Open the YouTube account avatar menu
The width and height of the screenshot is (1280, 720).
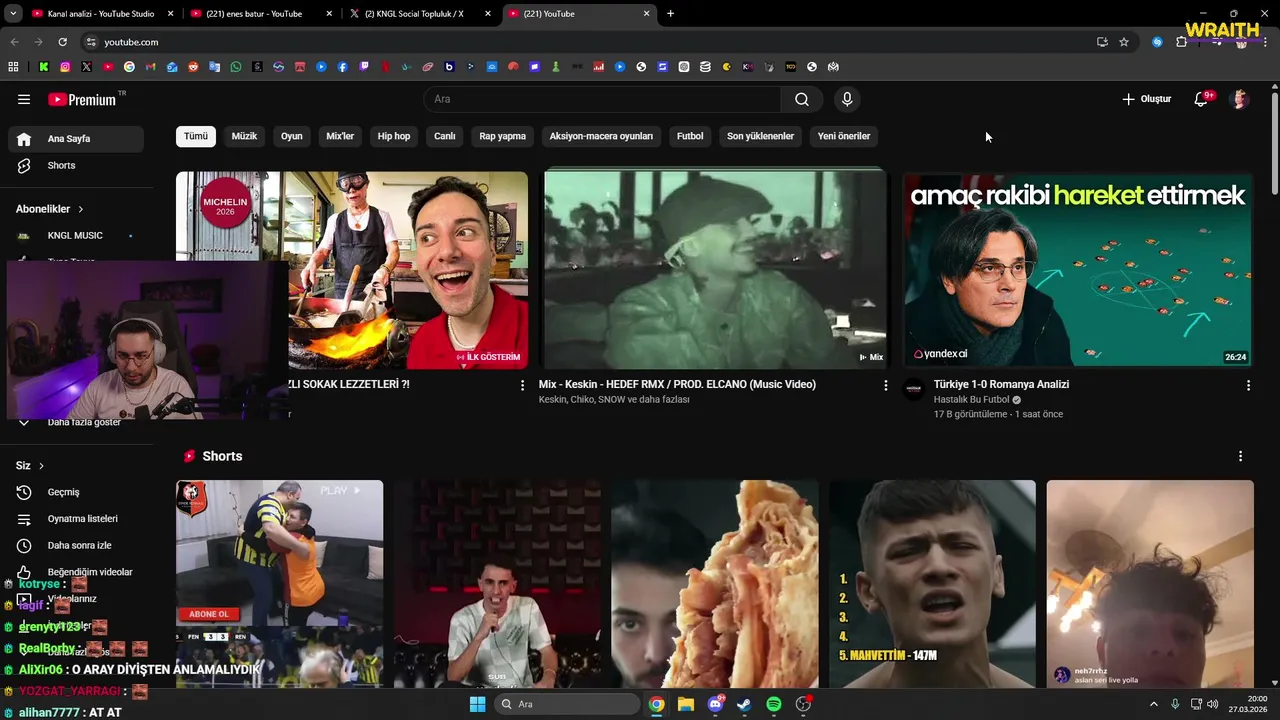[1240, 99]
